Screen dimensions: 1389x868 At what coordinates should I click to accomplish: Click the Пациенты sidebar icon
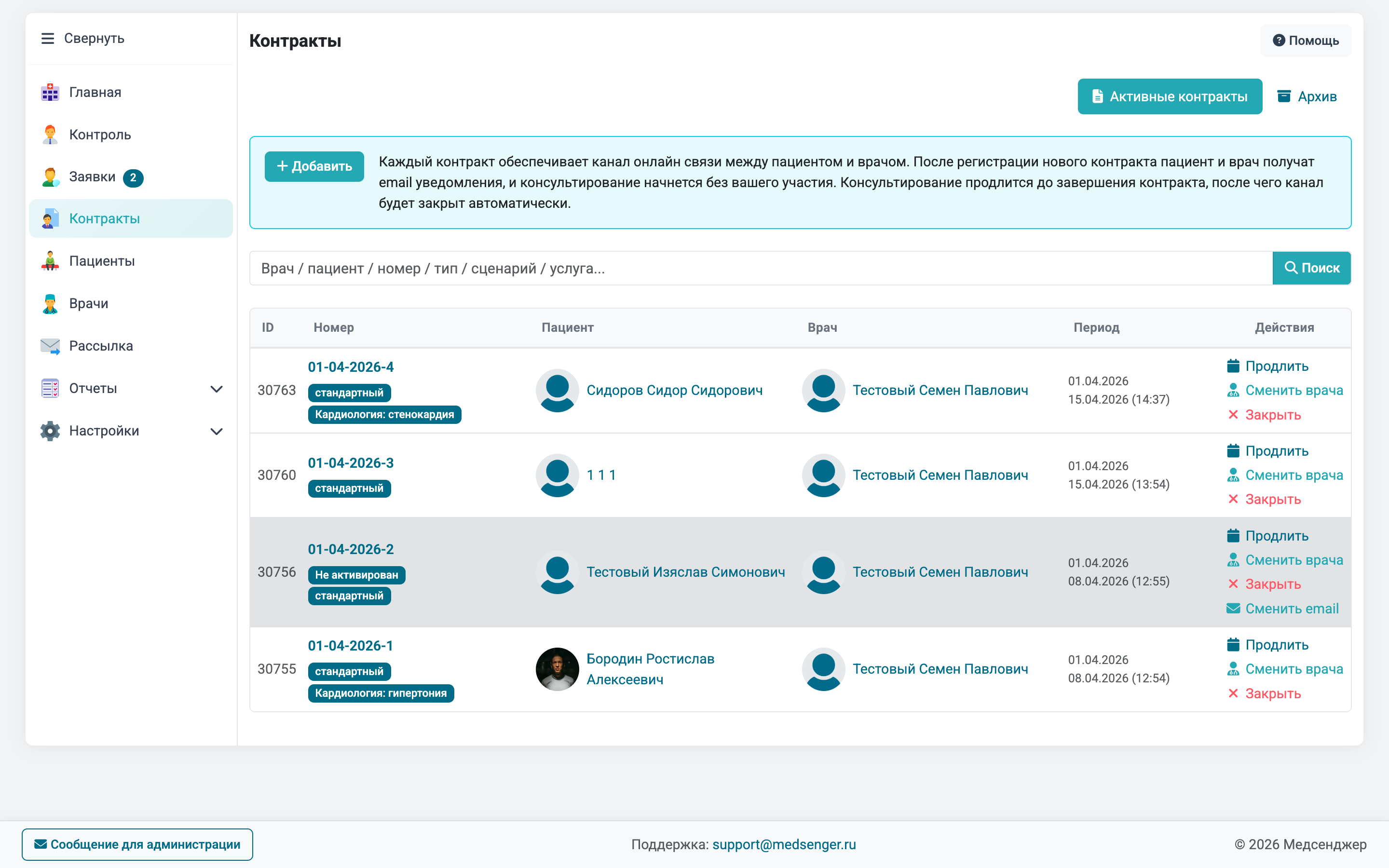click(x=50, y=261)
